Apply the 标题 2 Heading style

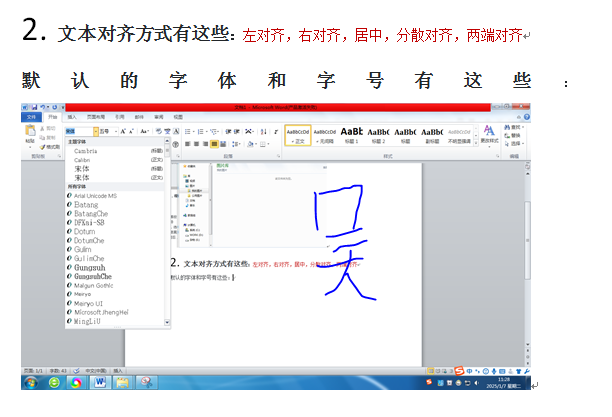coord(378,135)
